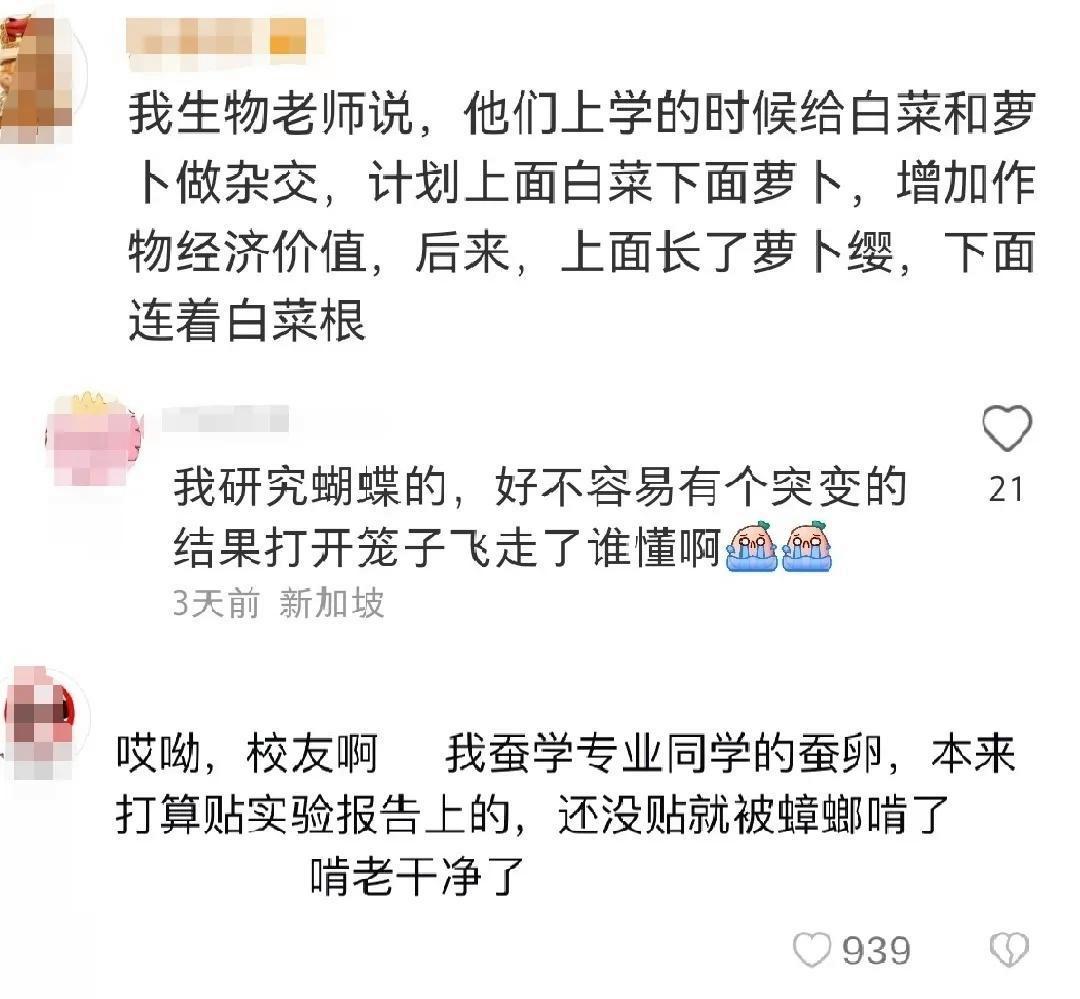
Task: Open the blurred username above butterfly comment
Action: point(225,418)
